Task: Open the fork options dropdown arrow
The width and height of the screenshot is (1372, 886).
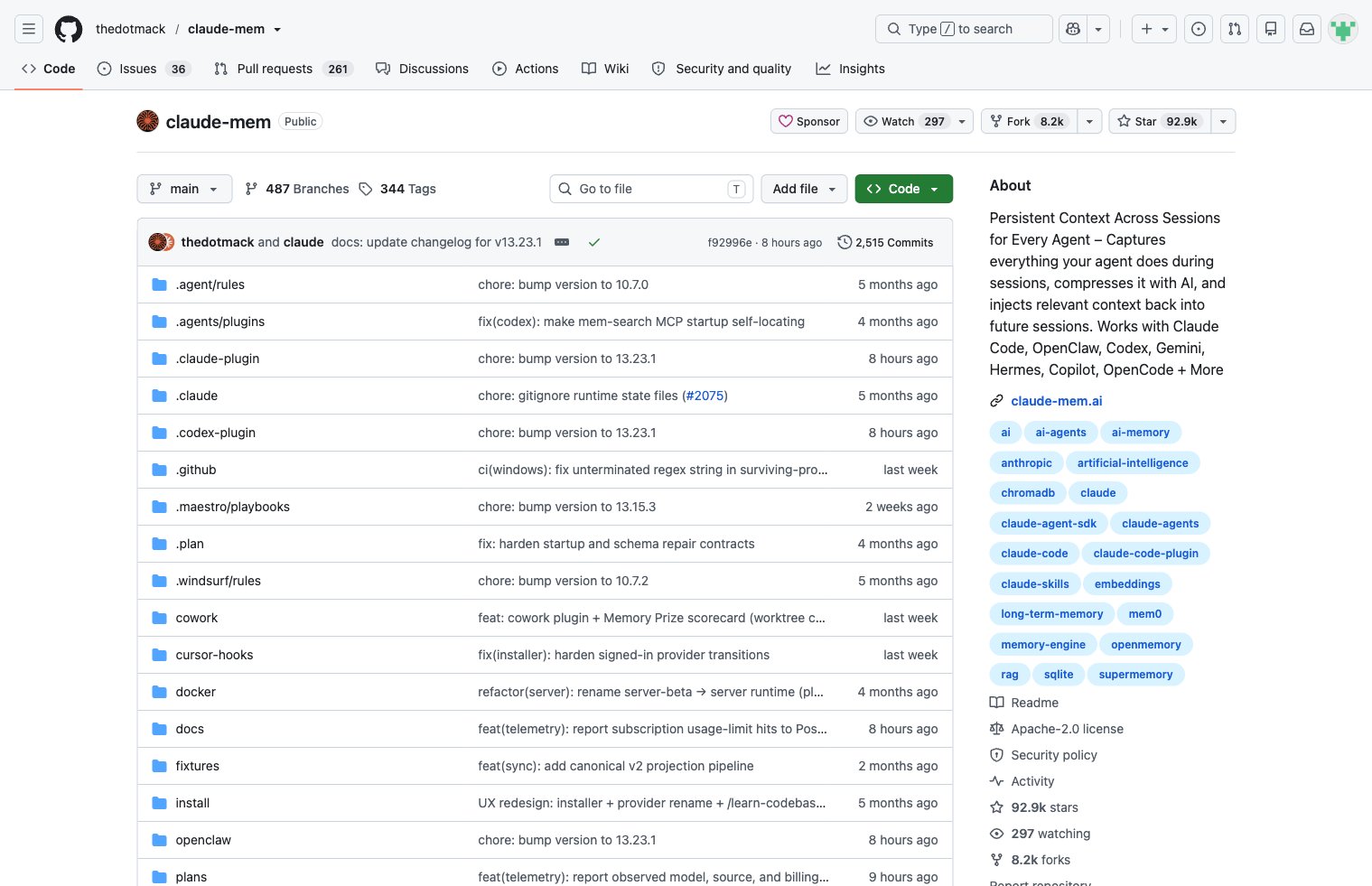Action: [x=1089, y=121]
